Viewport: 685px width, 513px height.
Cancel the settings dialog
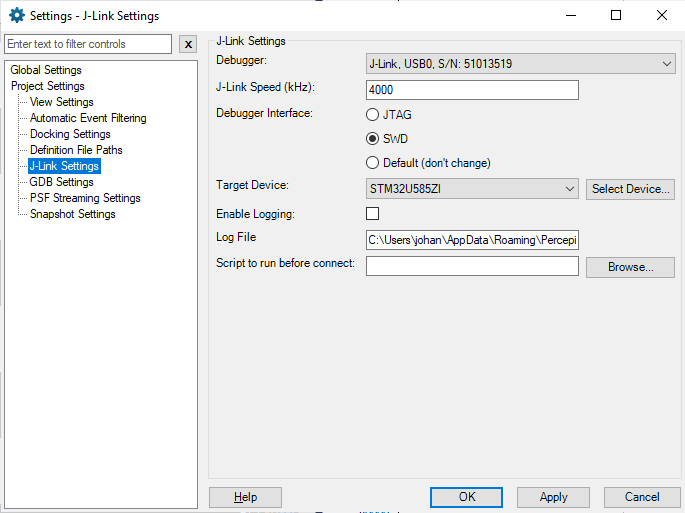(x=641, y=497)
